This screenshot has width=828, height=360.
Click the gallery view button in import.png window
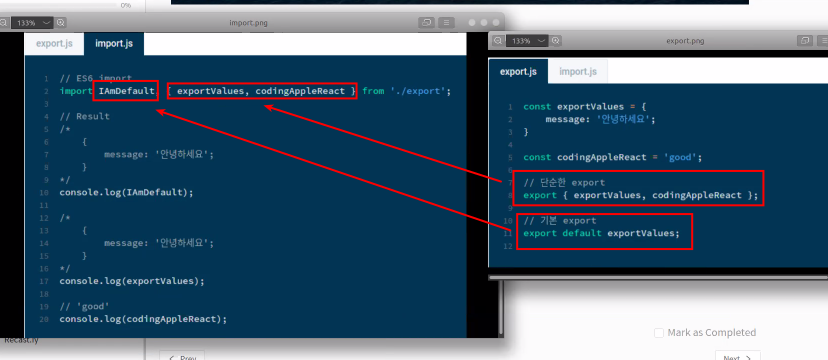(x=426, y=22)
